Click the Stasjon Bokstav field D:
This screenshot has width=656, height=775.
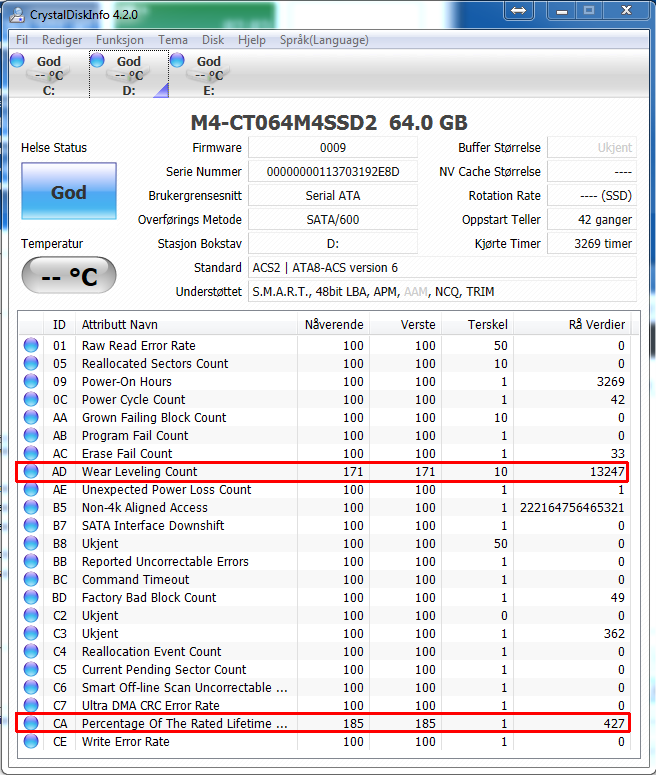(x=333, y=243)
